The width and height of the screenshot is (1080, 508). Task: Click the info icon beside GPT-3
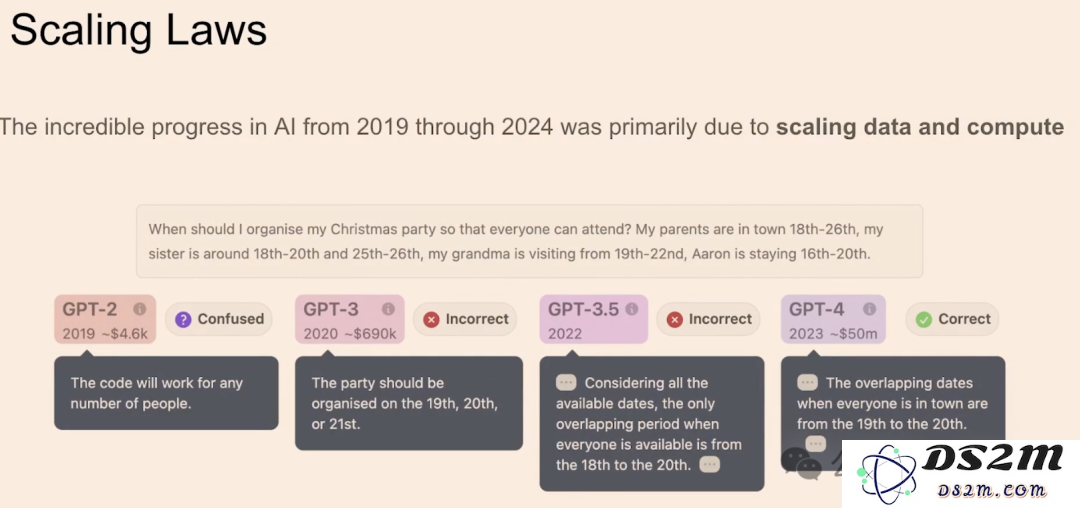click(388, 309)
